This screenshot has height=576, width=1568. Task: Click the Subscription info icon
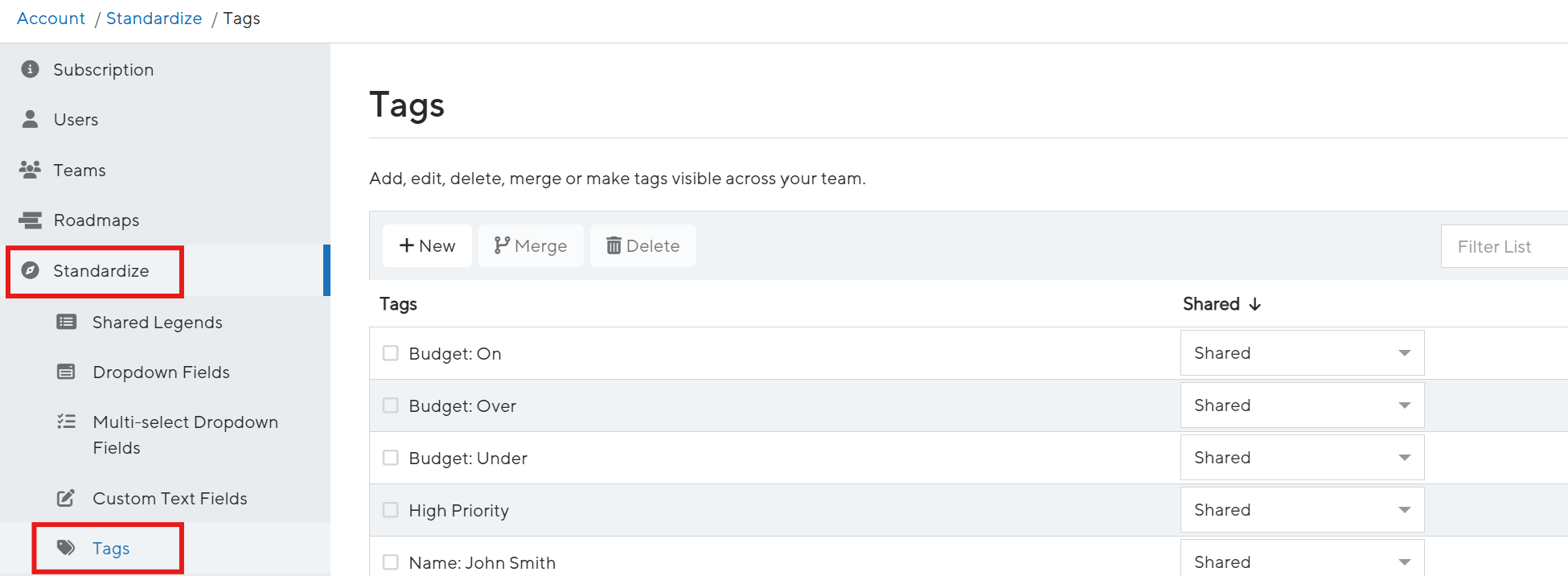[x=31, y=69]
